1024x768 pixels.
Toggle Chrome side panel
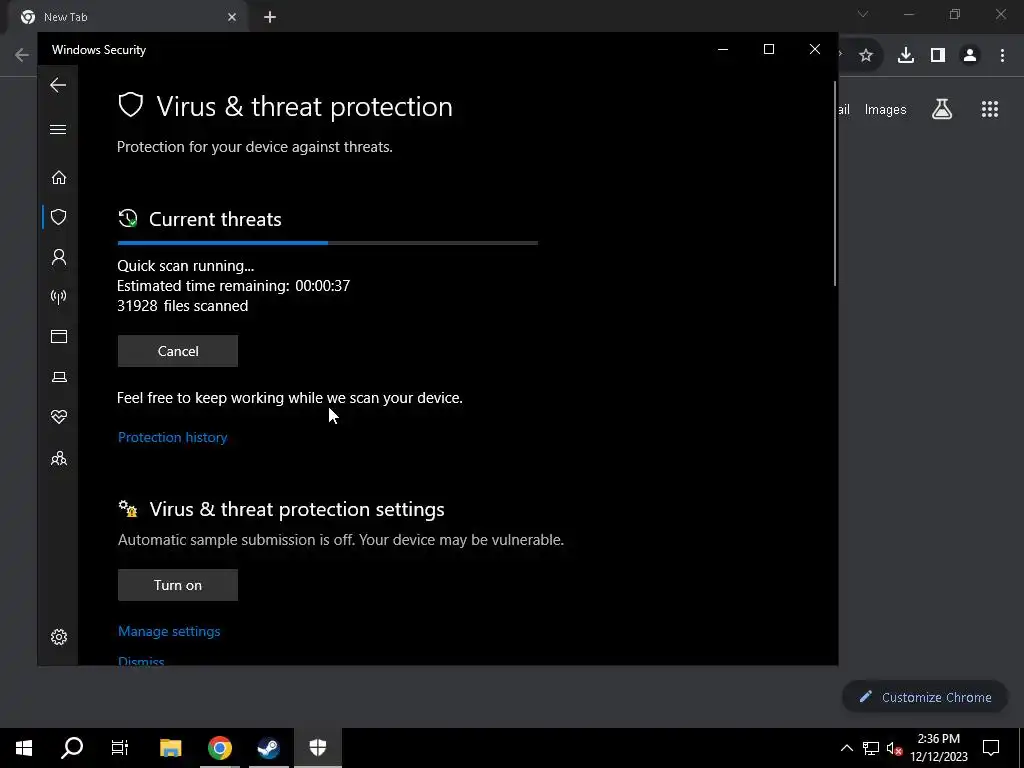tap(938, 56)
